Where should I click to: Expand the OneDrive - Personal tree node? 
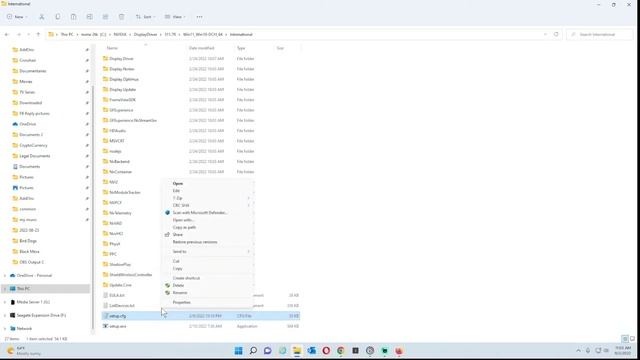[5, 276]
